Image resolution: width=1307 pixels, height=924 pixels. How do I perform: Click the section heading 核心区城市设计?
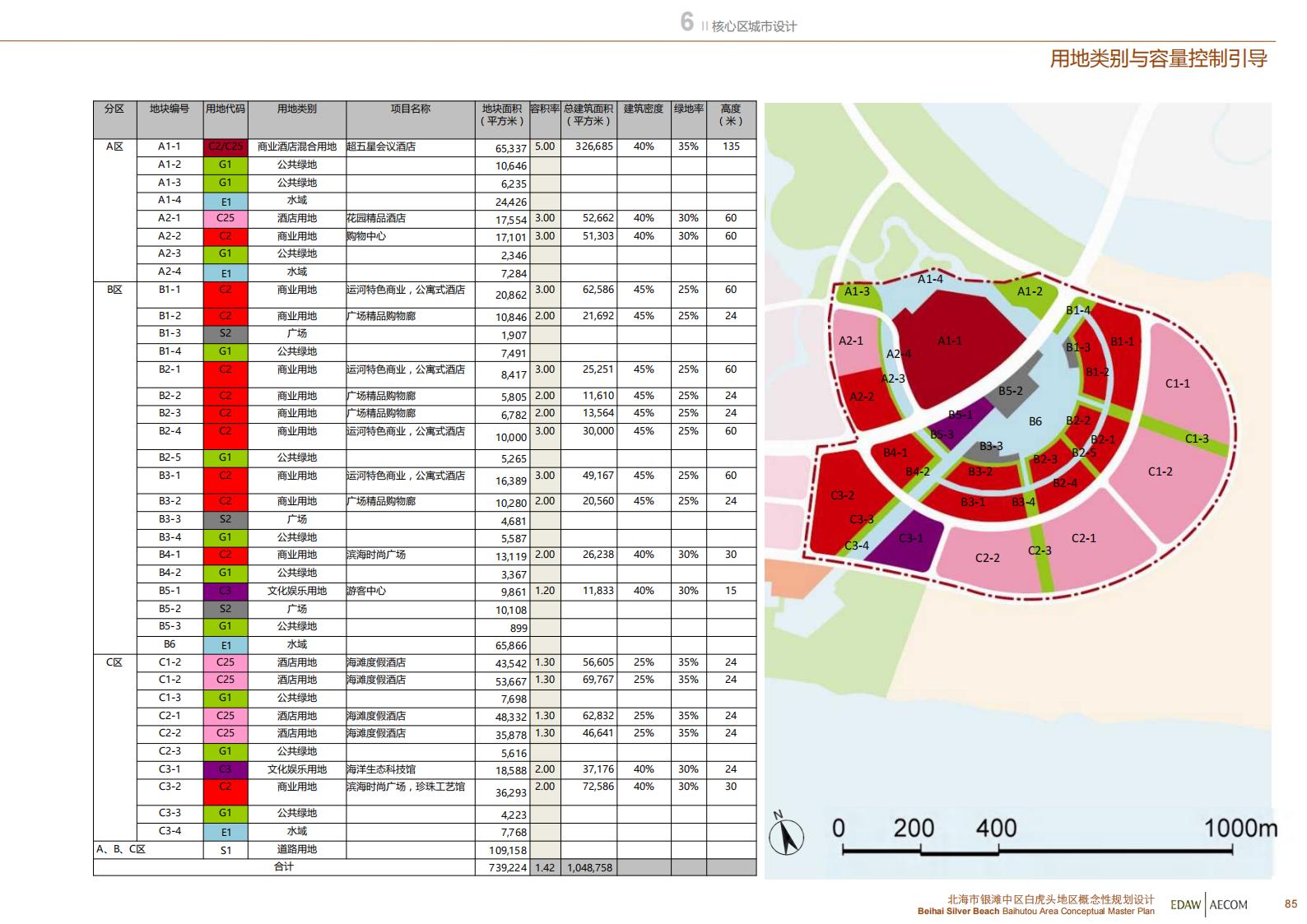pos(754,26)
